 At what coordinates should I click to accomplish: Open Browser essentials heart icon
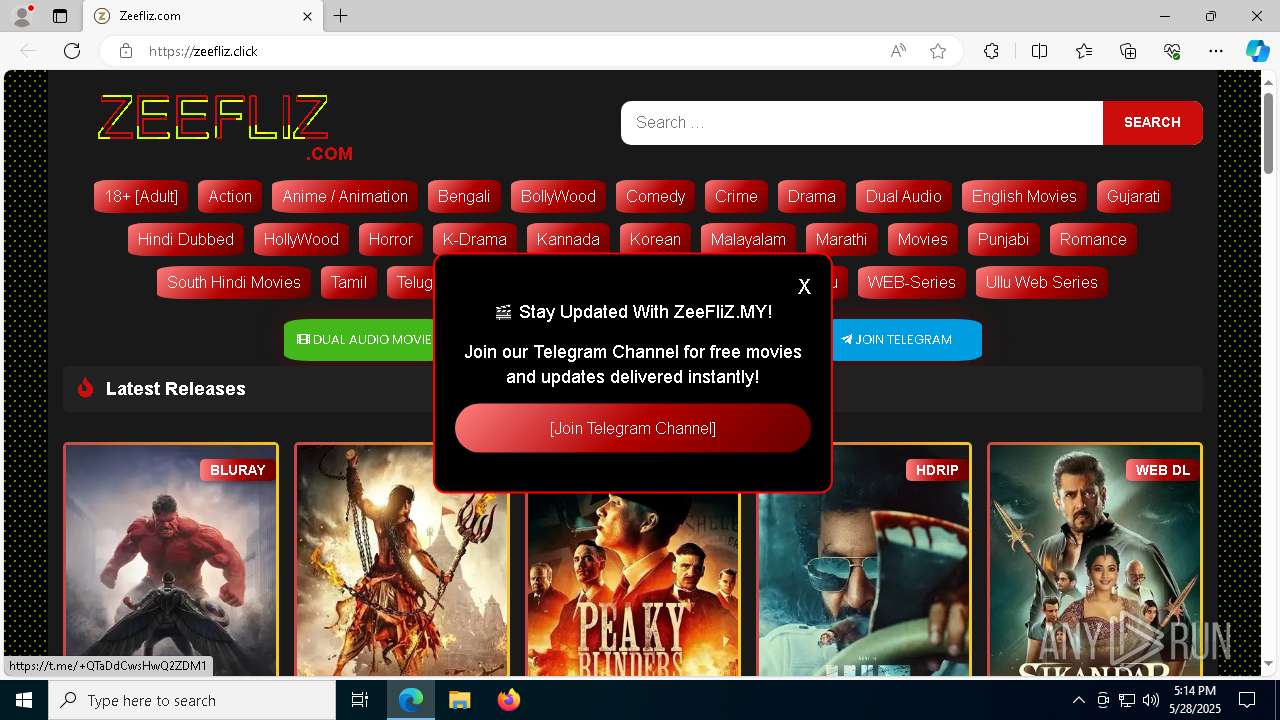[x=1172, y=51]
